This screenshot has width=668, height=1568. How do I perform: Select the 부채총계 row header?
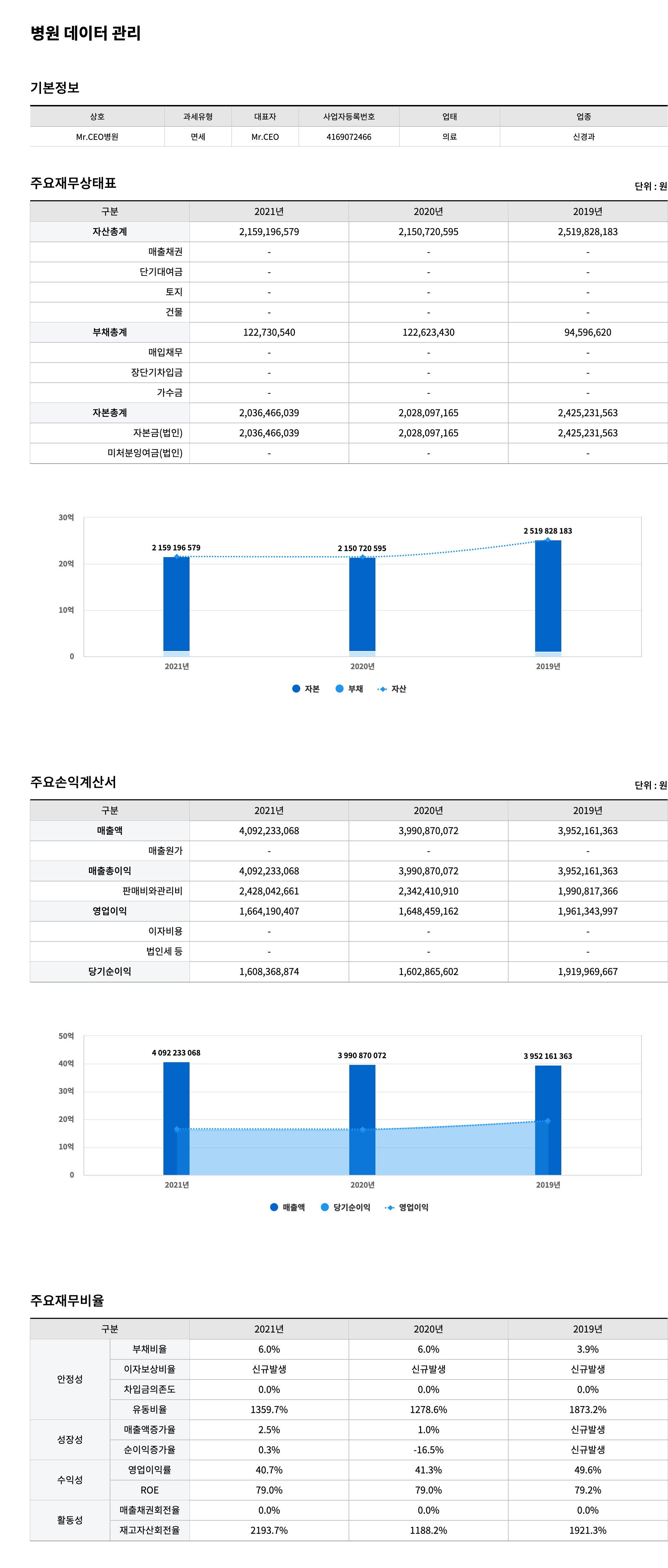(110, 332)
